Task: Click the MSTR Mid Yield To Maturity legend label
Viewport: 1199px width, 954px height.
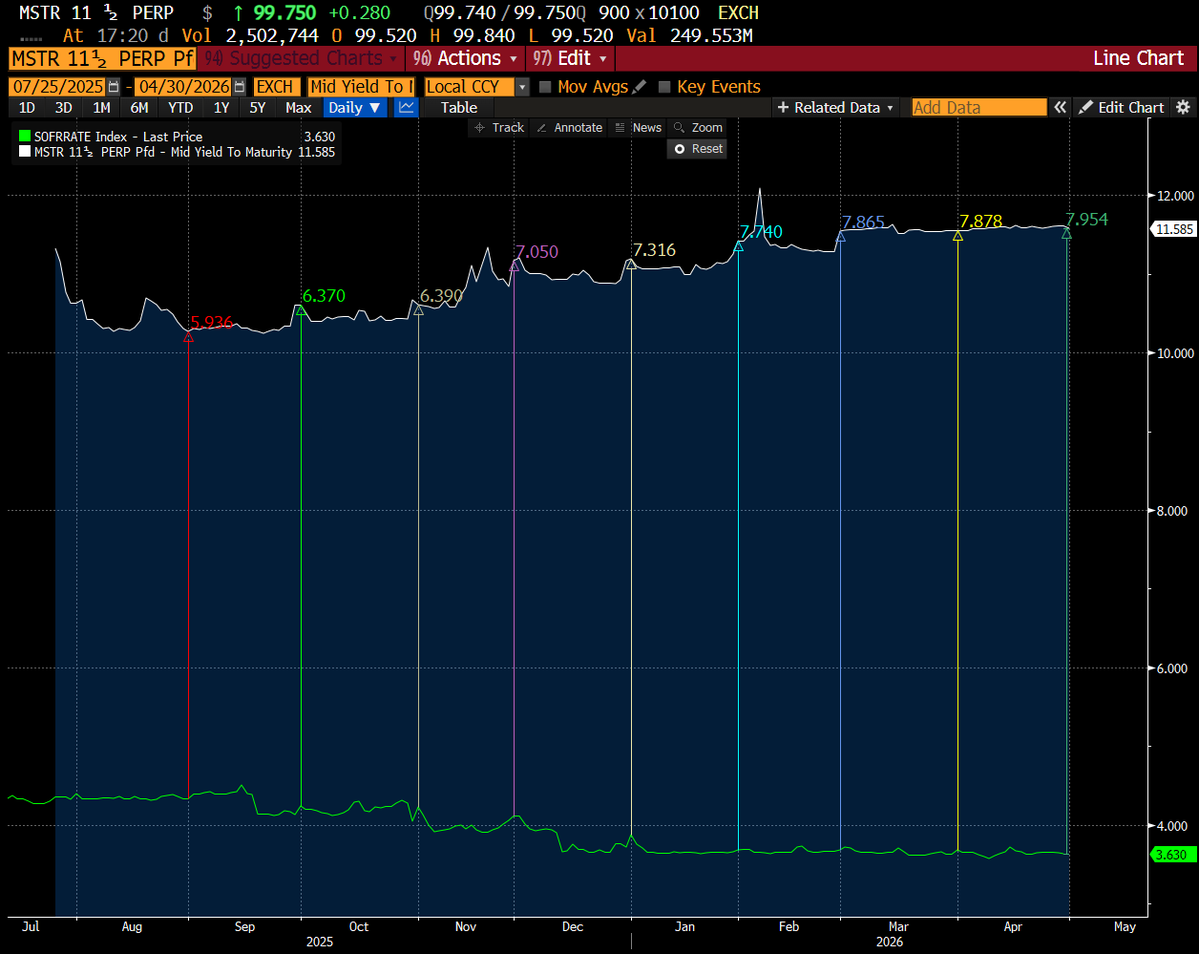Action: click(163, 152)
